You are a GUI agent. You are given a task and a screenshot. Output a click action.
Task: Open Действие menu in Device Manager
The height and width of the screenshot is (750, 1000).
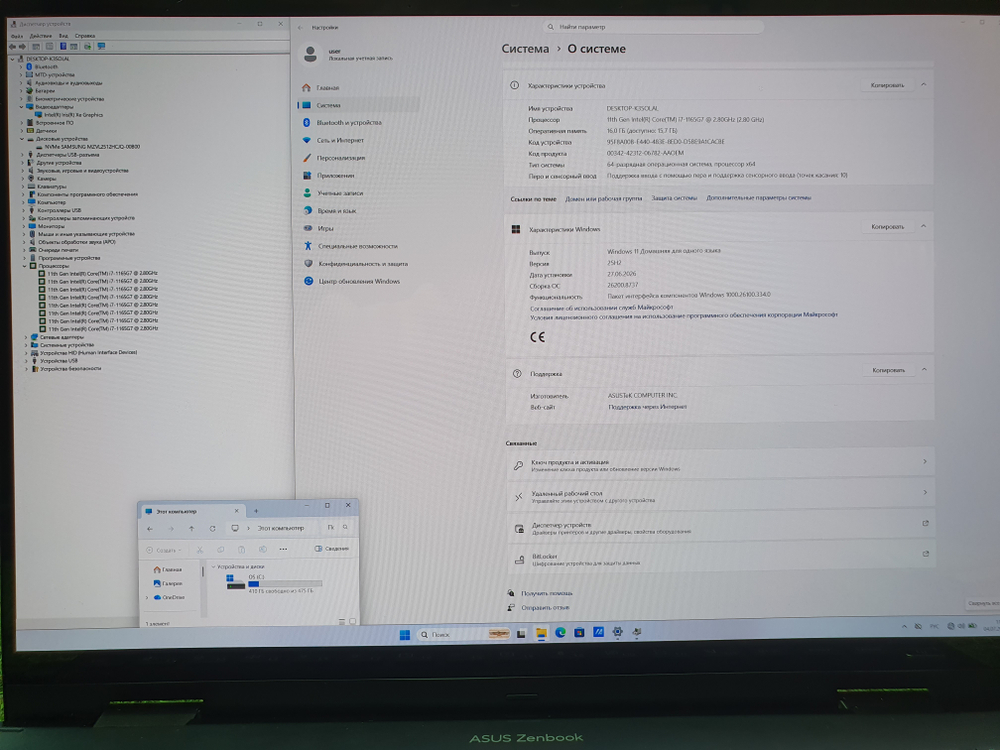pos(40,36)
